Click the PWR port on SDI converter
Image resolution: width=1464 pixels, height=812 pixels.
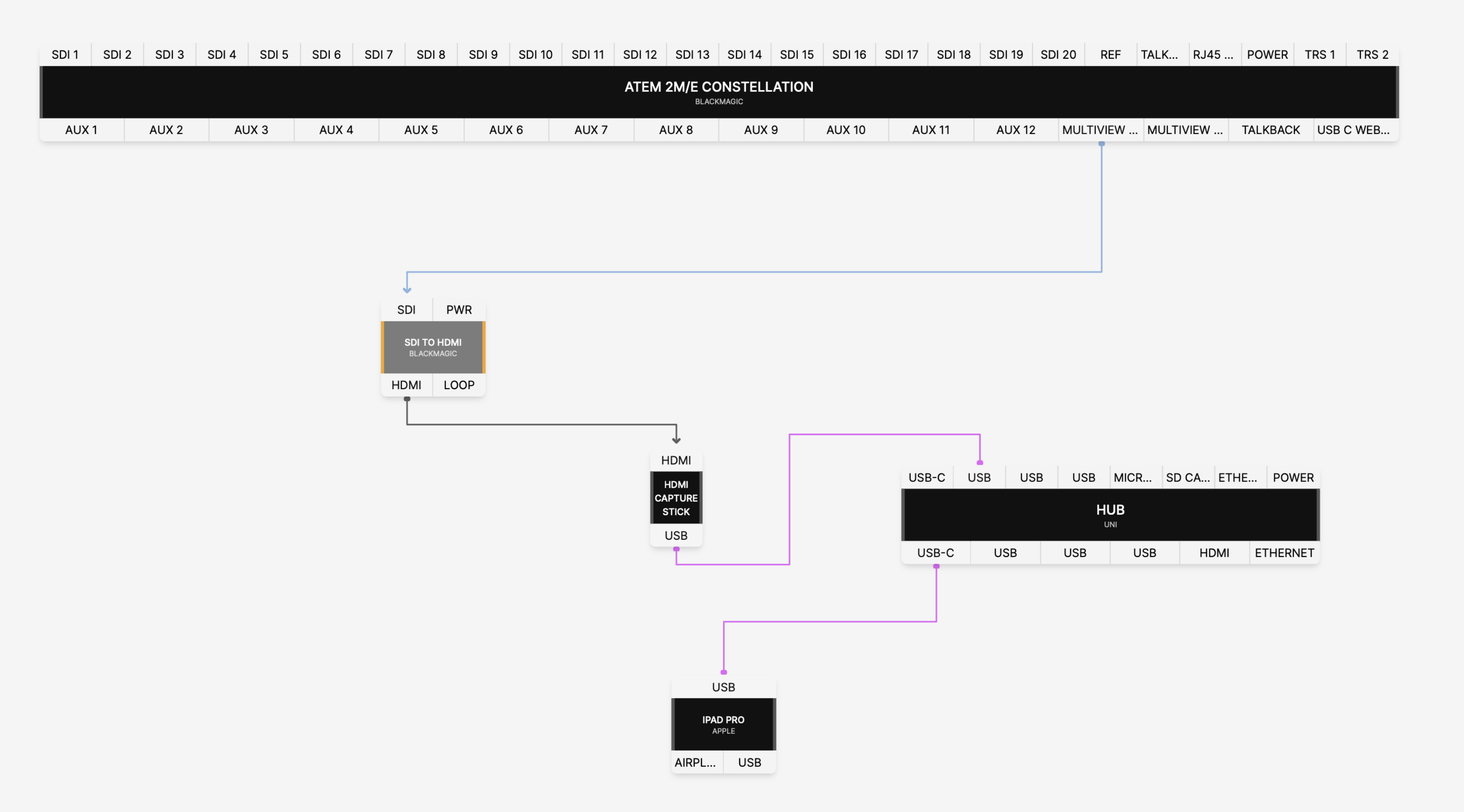coord(459,310)
